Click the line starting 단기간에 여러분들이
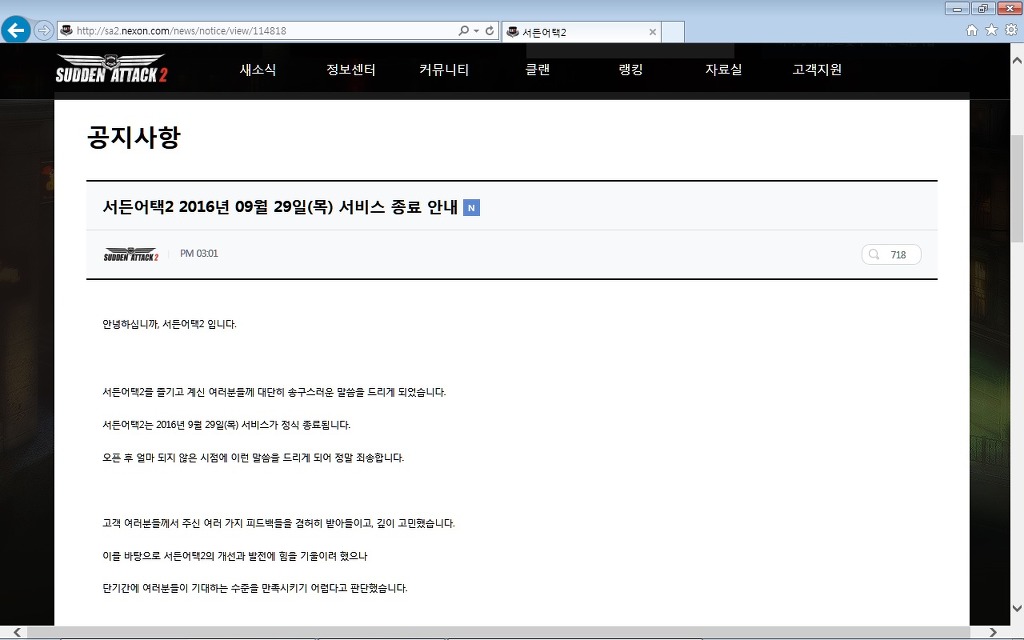This screenshot has width=1024, height=640. point(255,588)
